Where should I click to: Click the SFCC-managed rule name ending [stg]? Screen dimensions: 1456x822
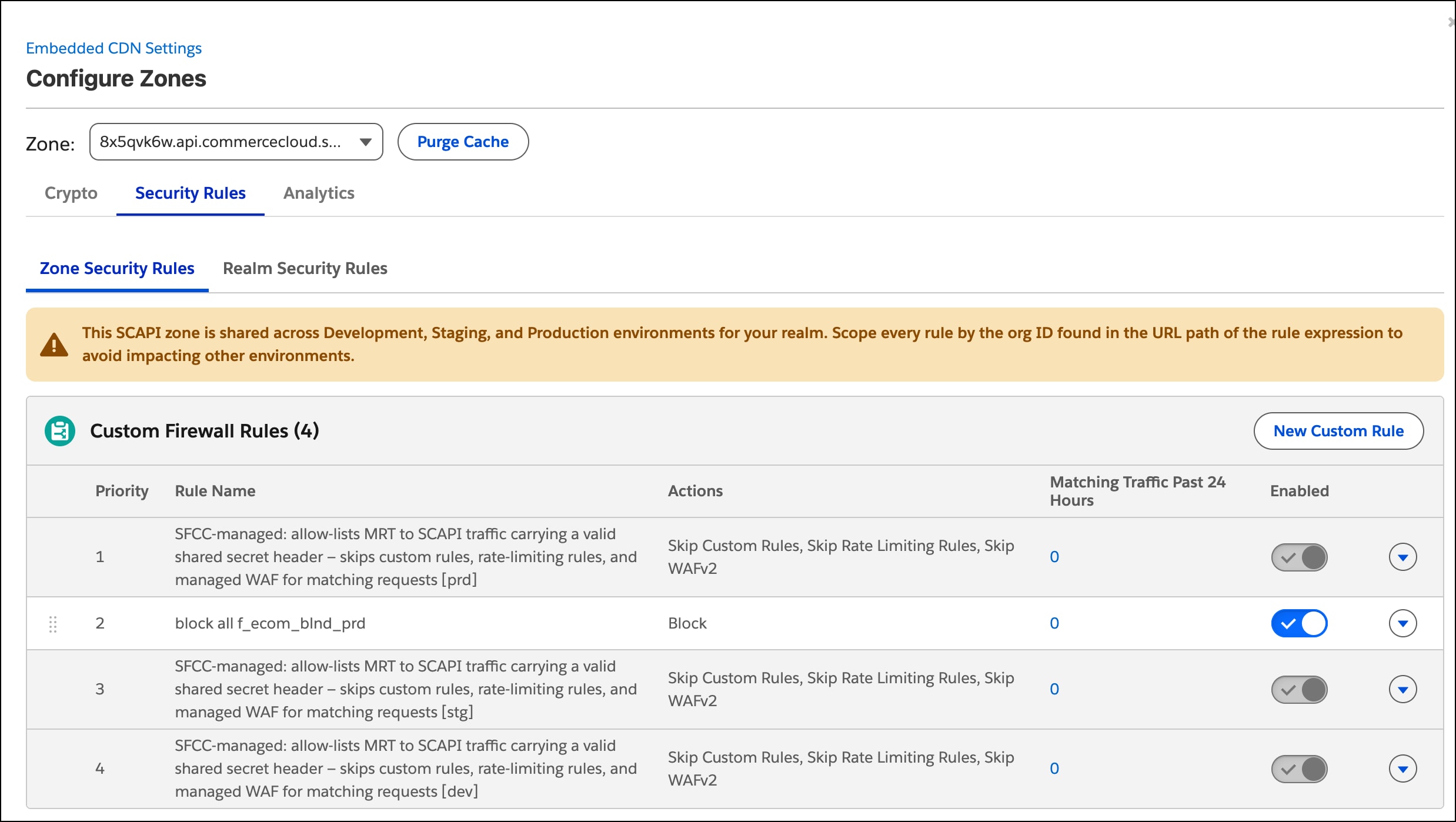coord(406,689)
